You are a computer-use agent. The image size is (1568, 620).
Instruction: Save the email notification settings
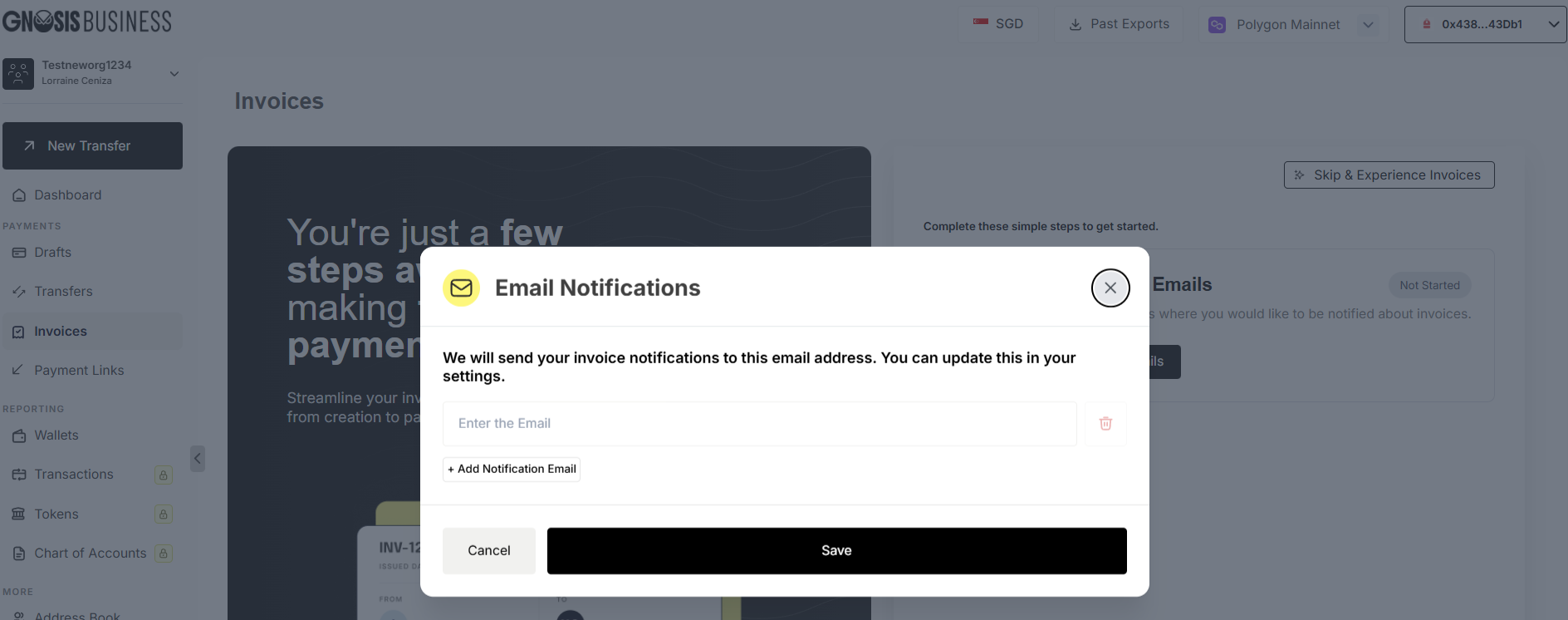[836, 550]
